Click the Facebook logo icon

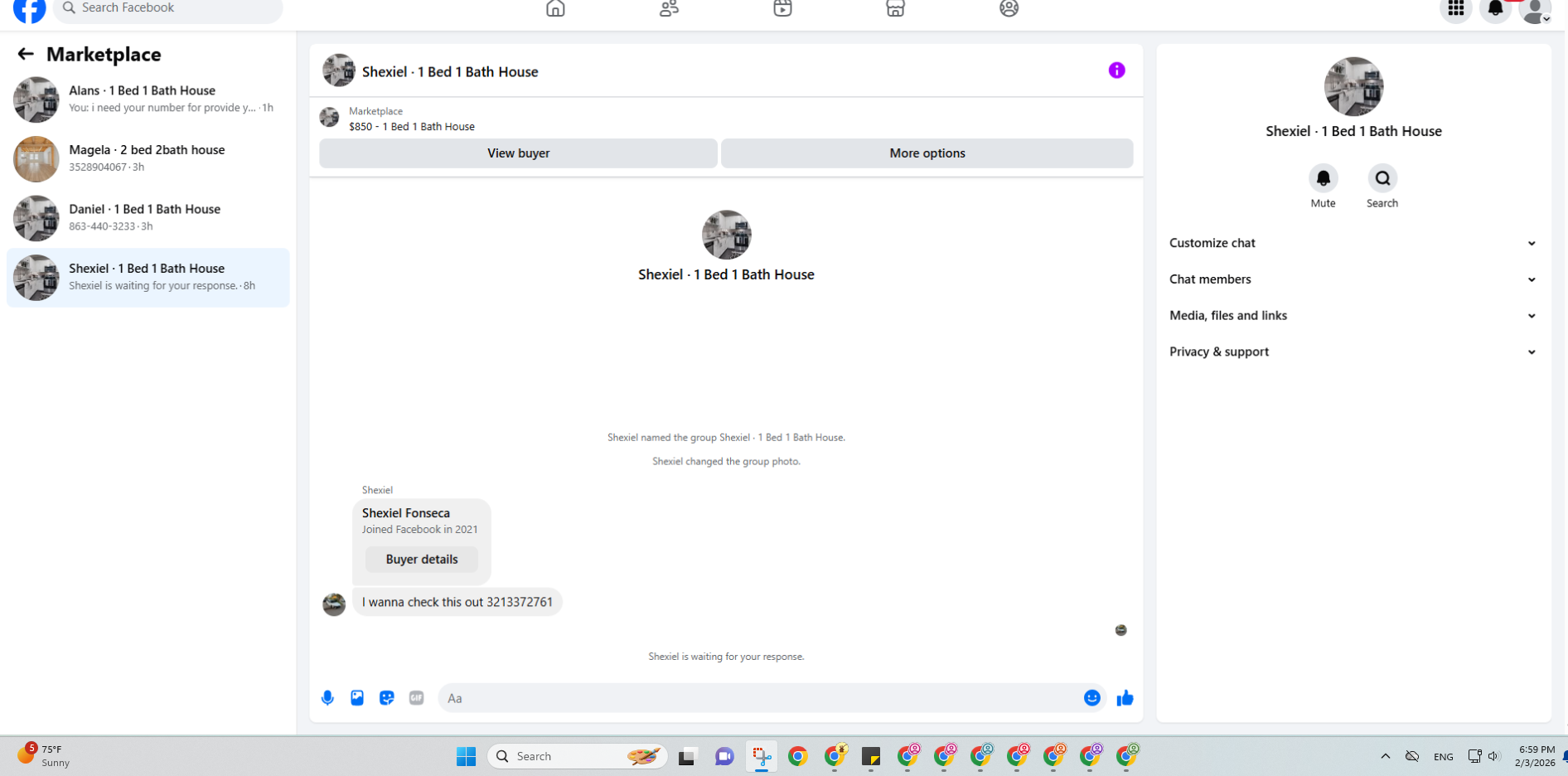tap(30, 9)
